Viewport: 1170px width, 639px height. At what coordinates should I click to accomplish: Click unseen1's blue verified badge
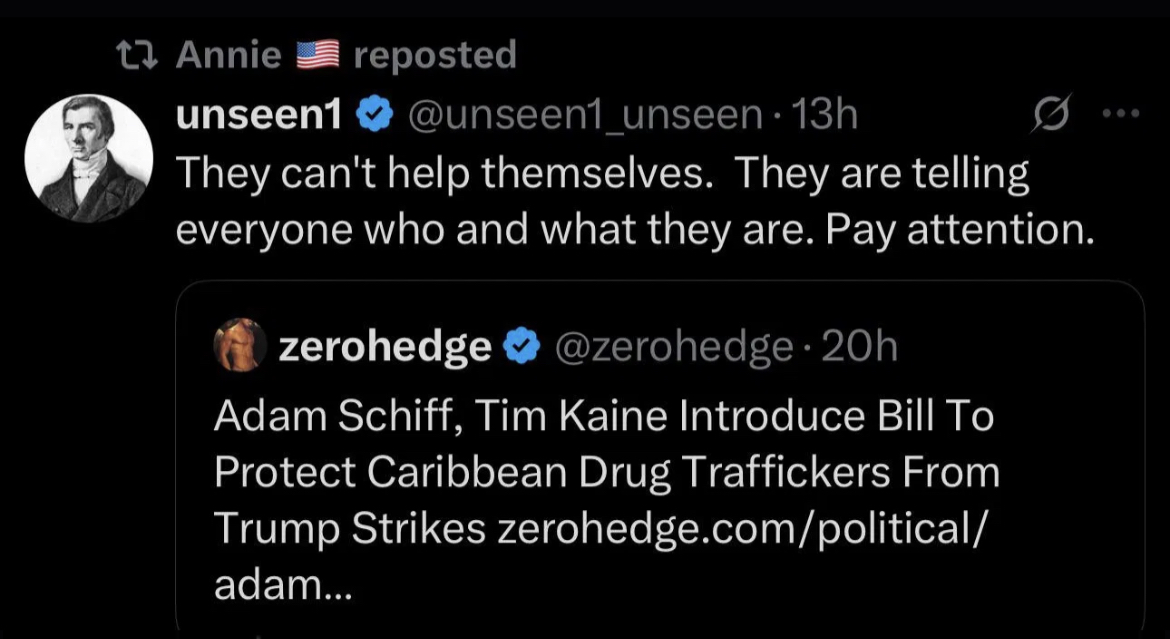click(374, 118)
